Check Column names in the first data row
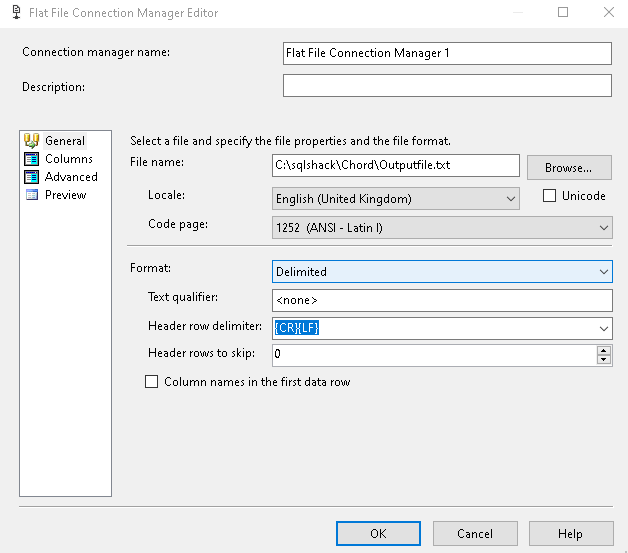 [152, 382]
